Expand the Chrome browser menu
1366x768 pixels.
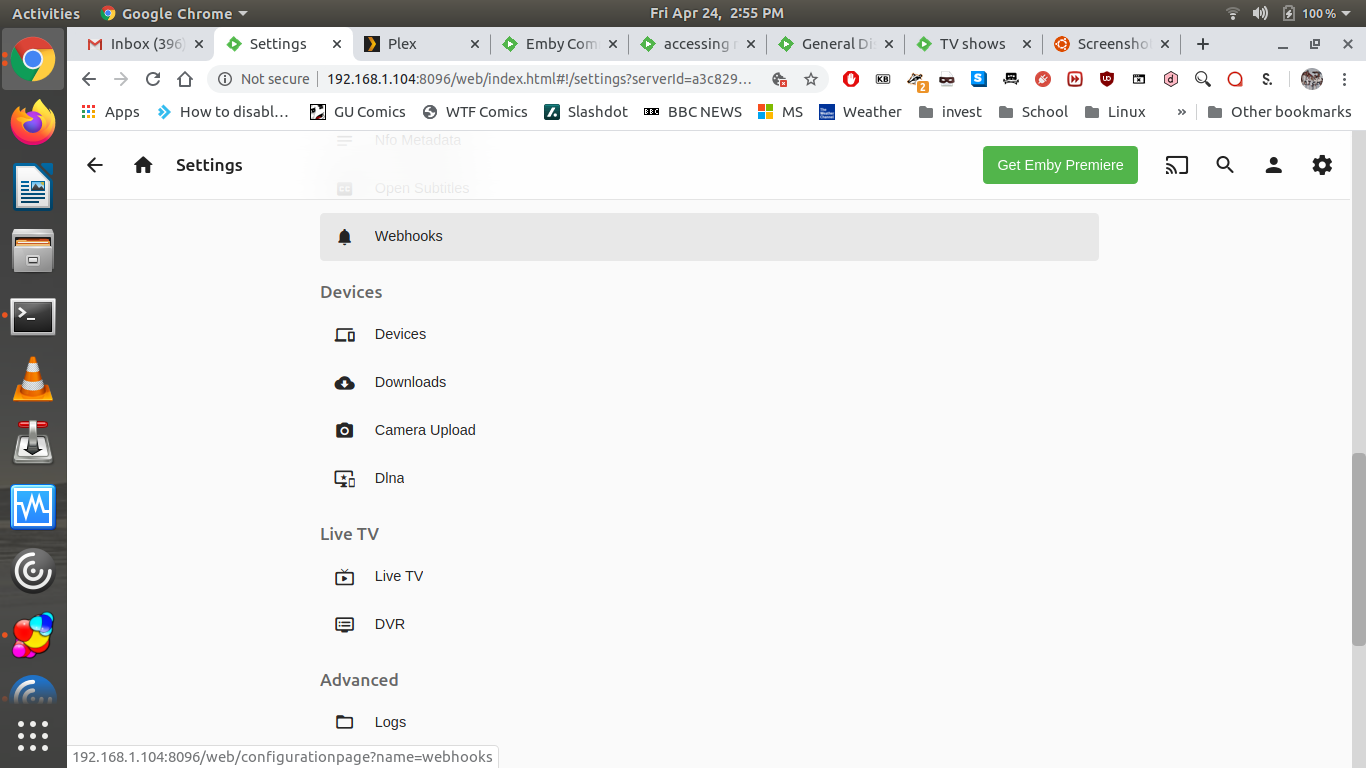[1345, 78]
